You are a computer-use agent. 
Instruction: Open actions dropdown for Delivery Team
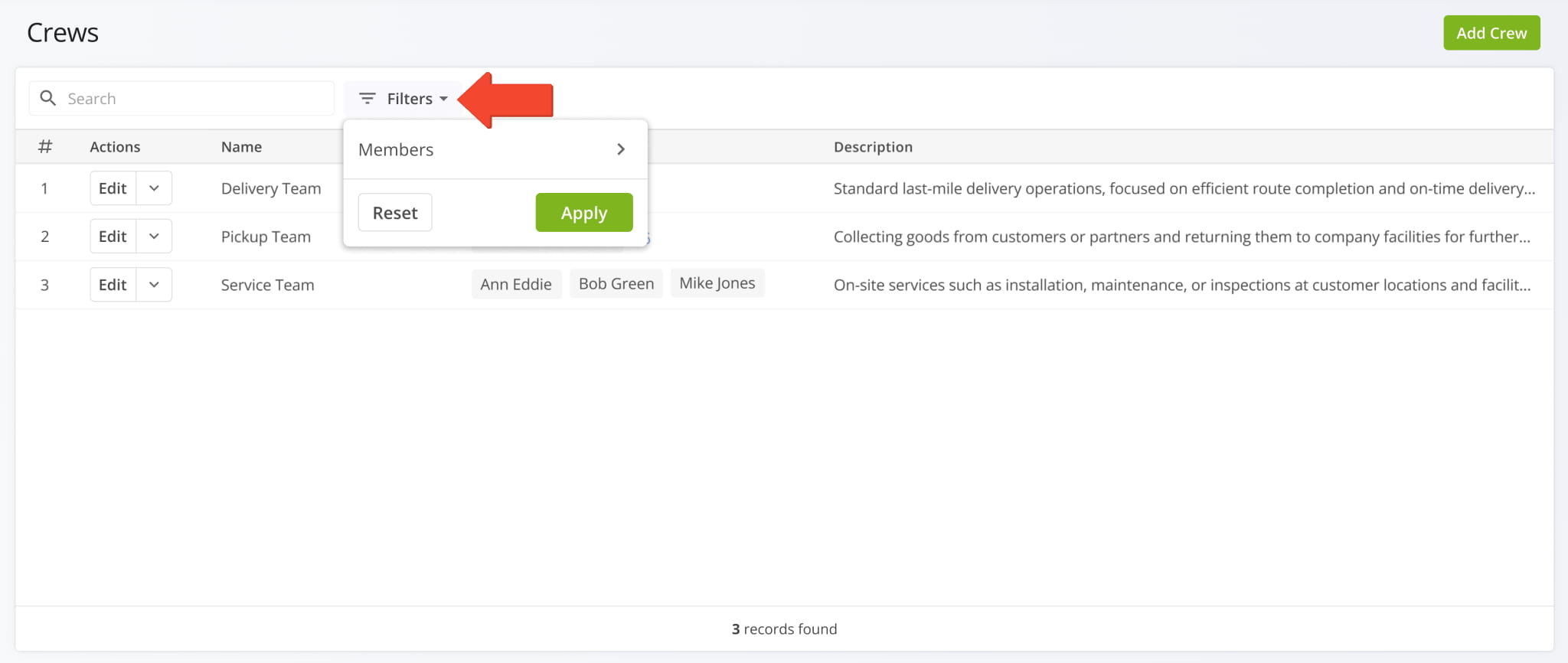(154, 188)
